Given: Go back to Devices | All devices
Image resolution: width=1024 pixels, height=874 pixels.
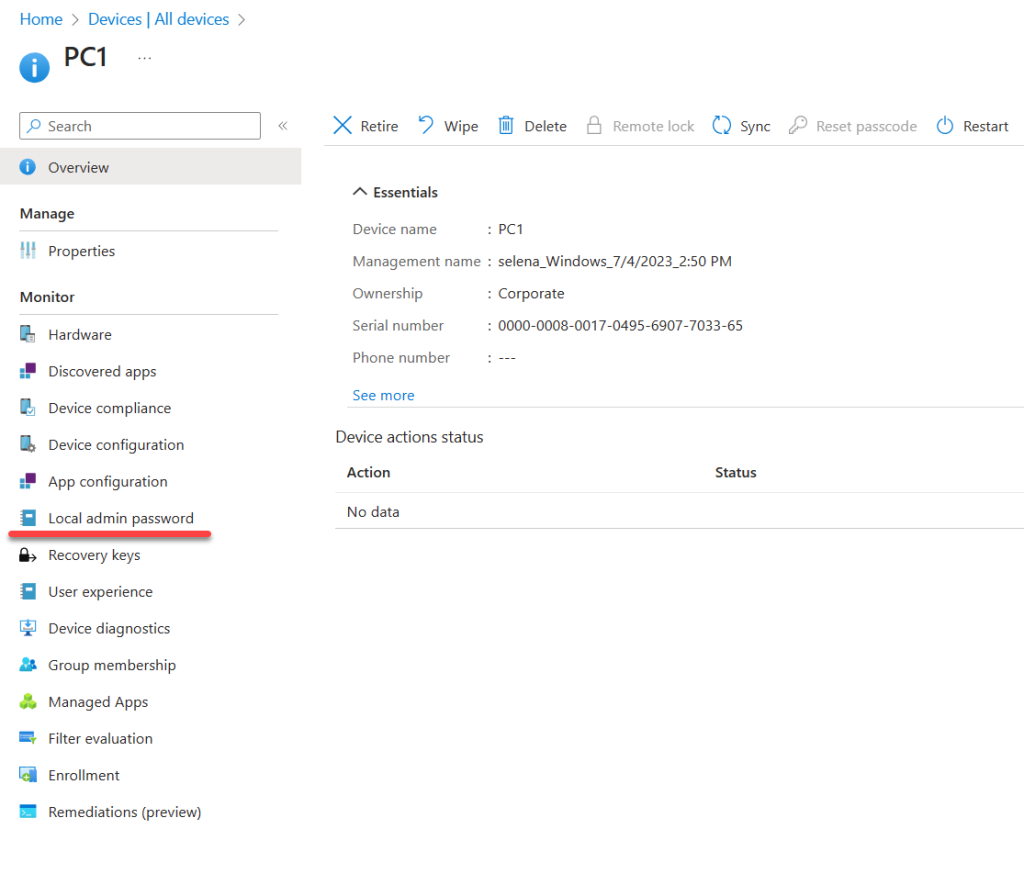Looking at the screenshot, I should click(158, 19).
